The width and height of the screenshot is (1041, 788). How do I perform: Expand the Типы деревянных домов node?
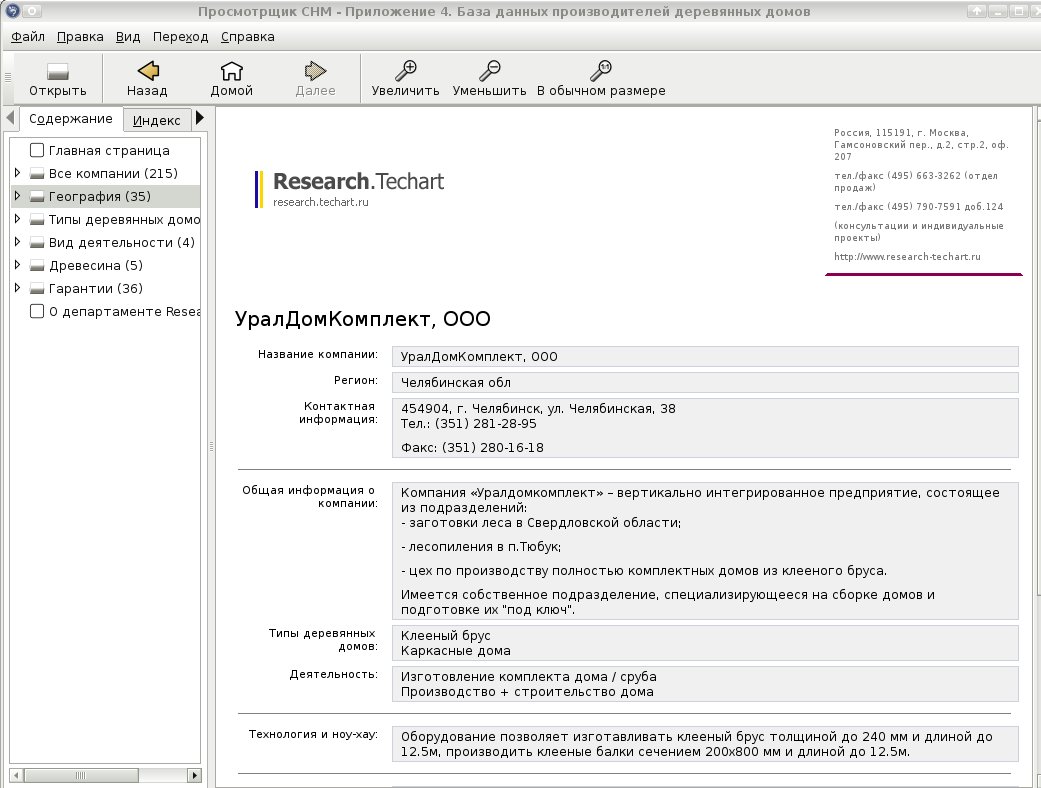click(x=17, y=218)
